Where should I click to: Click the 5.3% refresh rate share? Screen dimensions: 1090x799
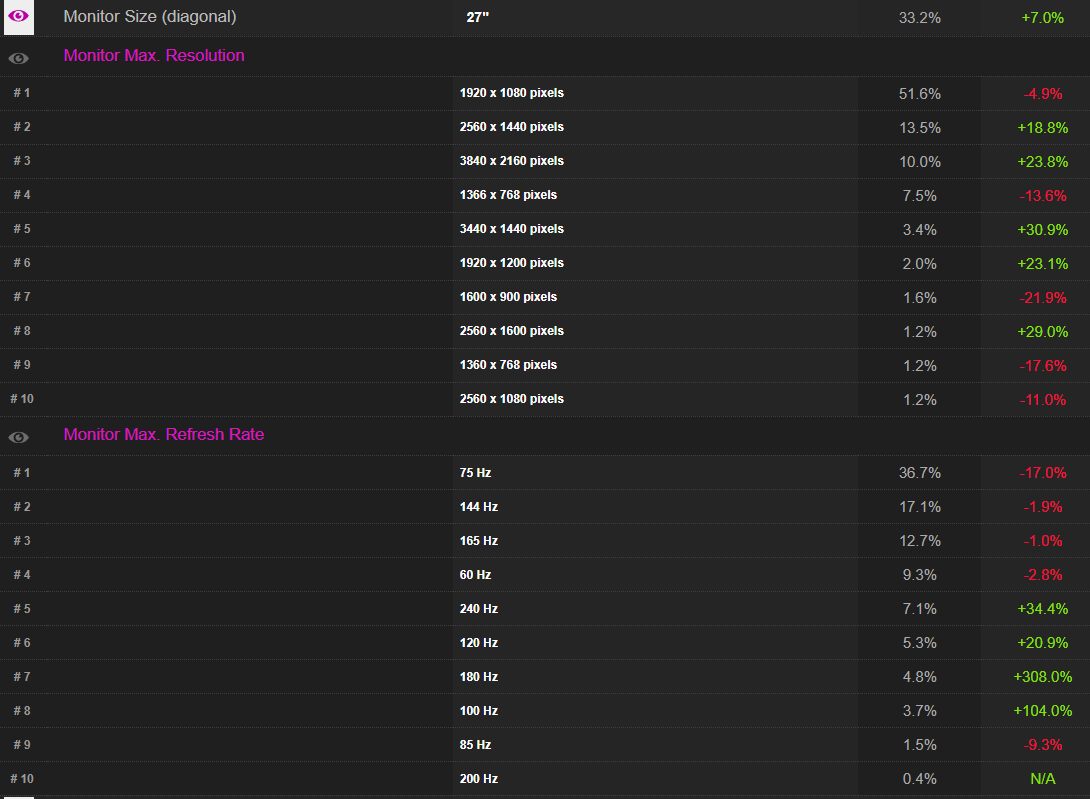919,644
